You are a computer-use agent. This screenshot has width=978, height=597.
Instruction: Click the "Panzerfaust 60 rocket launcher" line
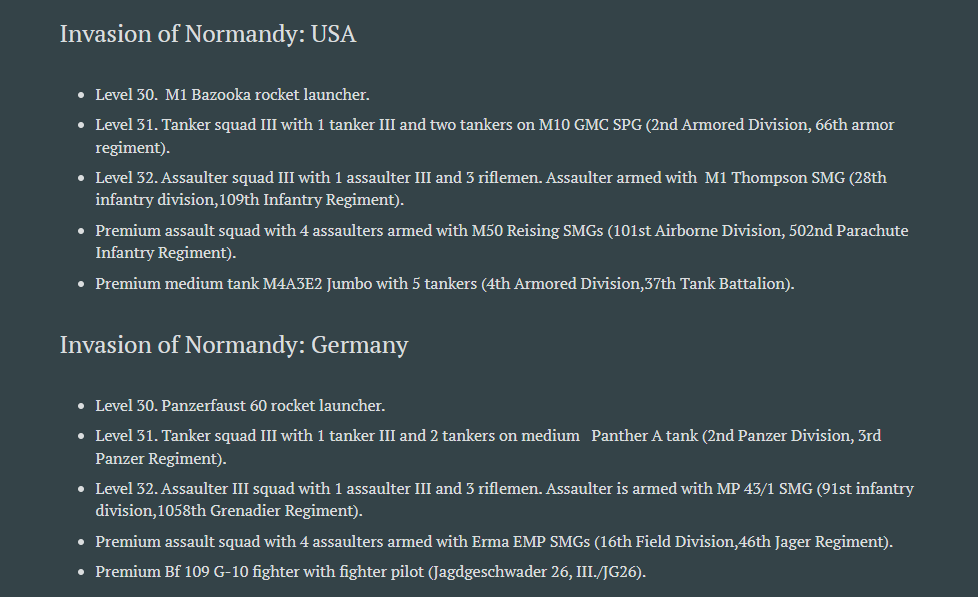(240, 405)
